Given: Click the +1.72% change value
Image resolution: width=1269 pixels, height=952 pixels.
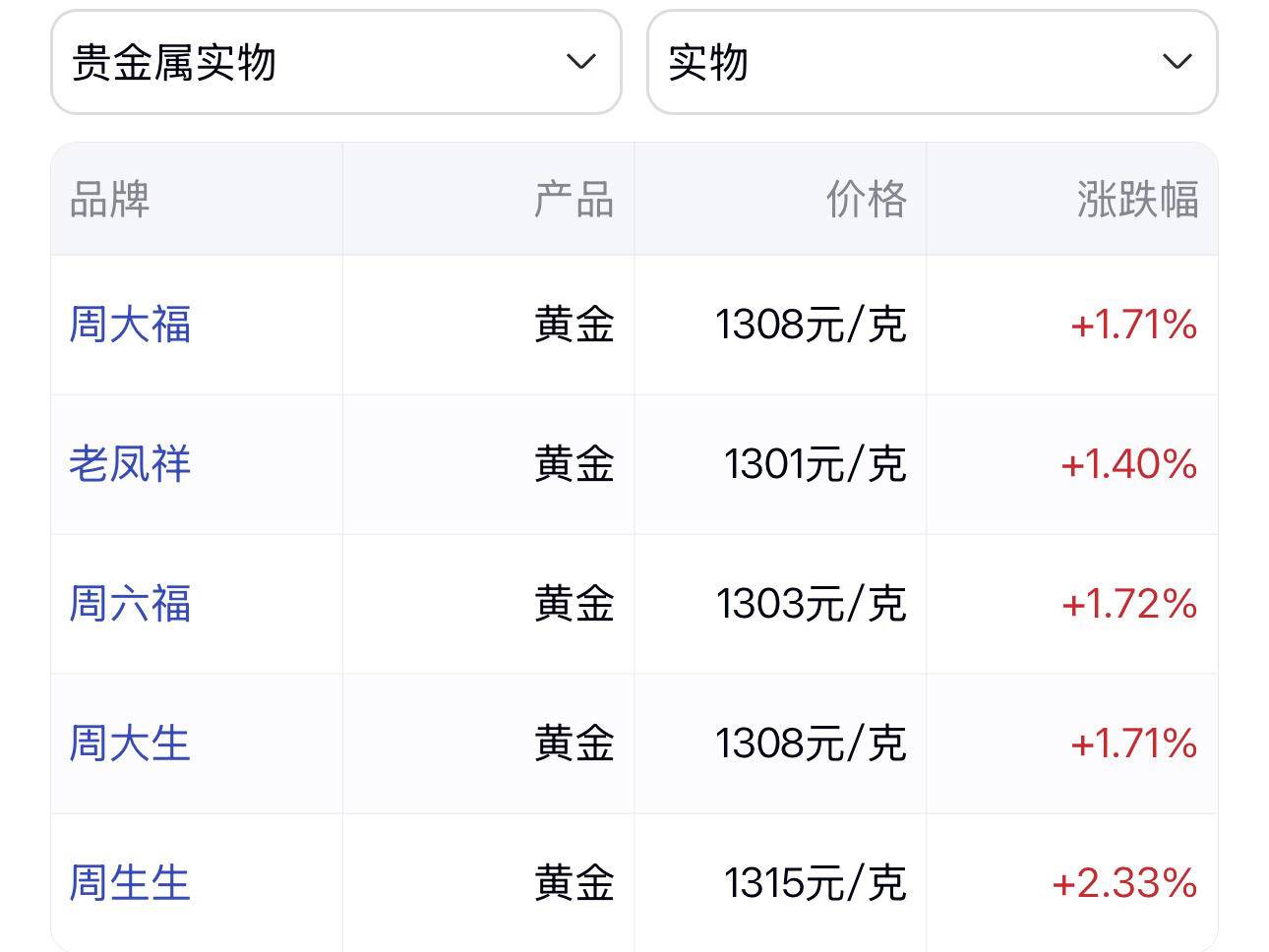Looking at the screenshot, I should pyautogui.click(x=1129, y=604).
